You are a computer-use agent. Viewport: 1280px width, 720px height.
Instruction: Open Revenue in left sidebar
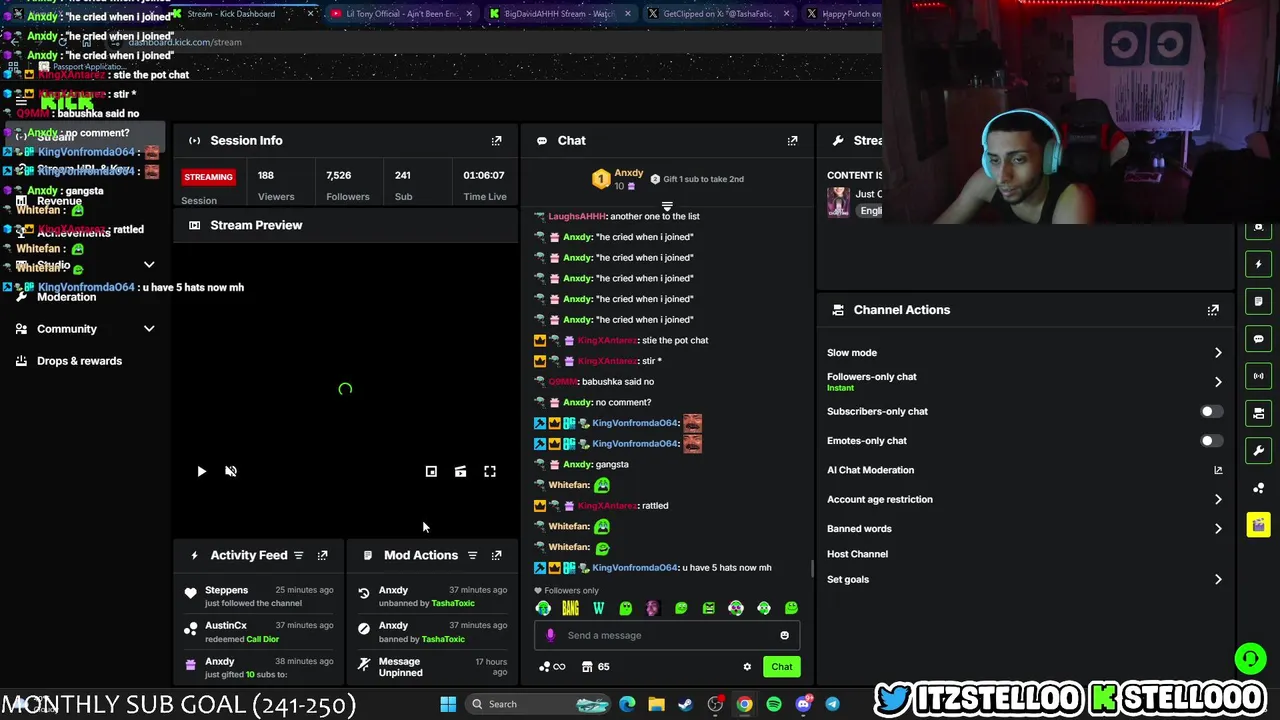[x=59, y=201]
